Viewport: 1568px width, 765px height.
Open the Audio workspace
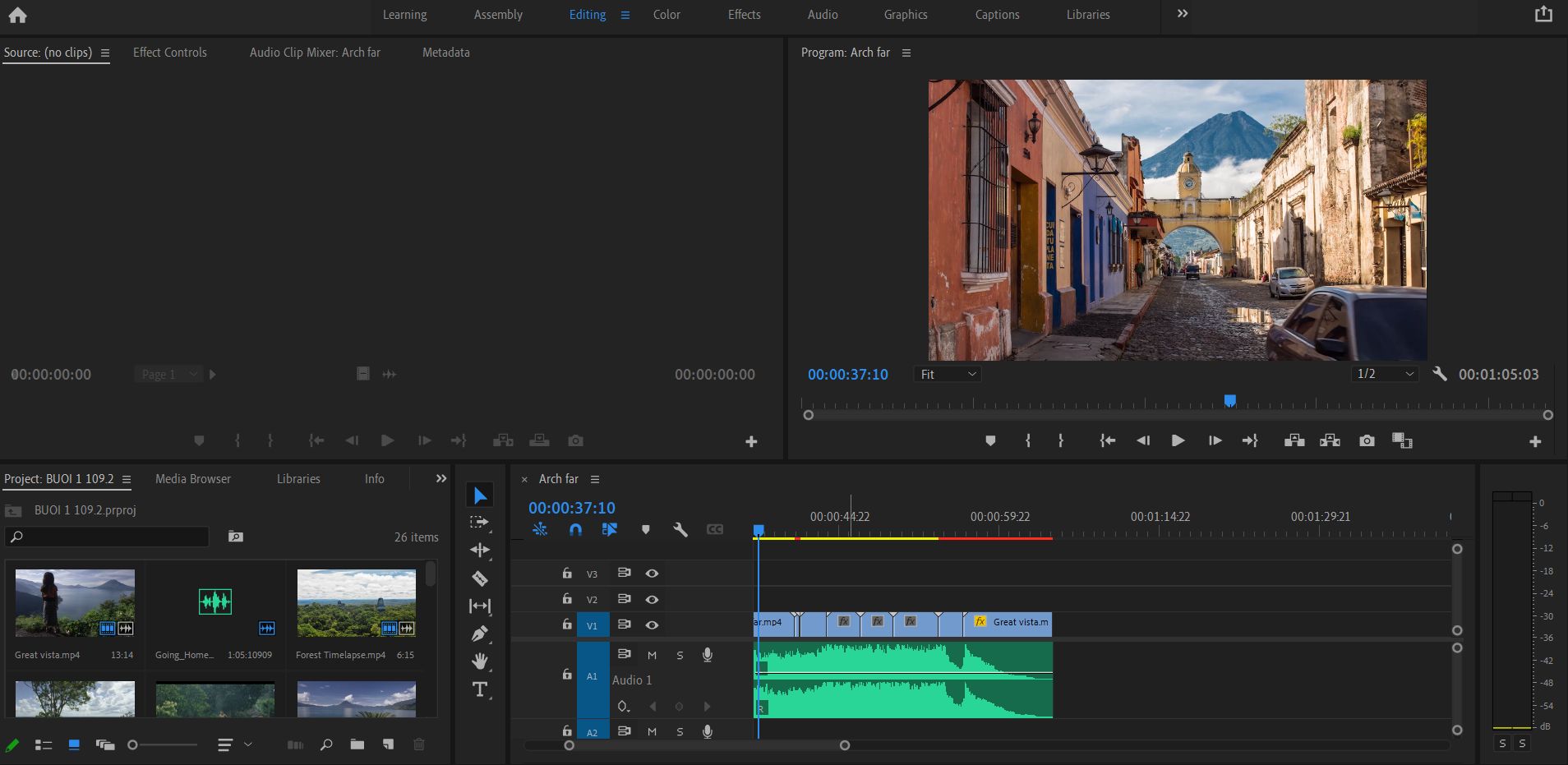click(x=823, y=14)
